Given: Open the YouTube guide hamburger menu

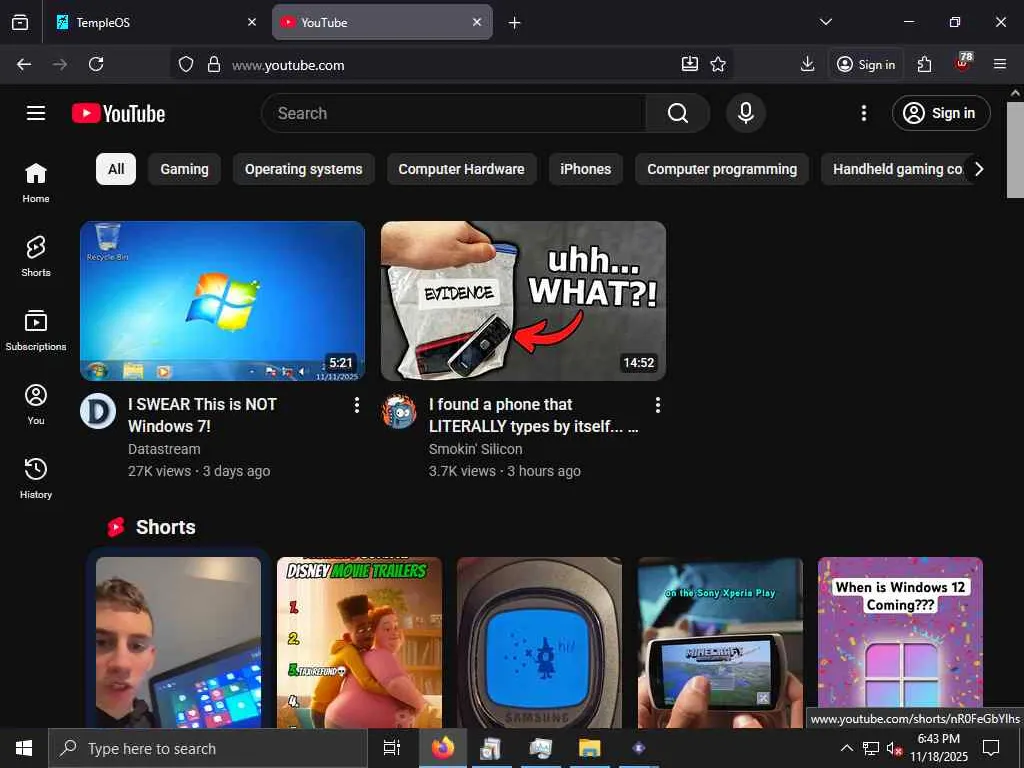Looking at the screenshot, I should 36,113.
